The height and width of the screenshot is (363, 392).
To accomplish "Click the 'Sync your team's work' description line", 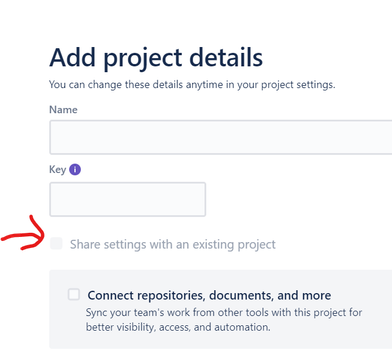I will click(x=224, y=313).
